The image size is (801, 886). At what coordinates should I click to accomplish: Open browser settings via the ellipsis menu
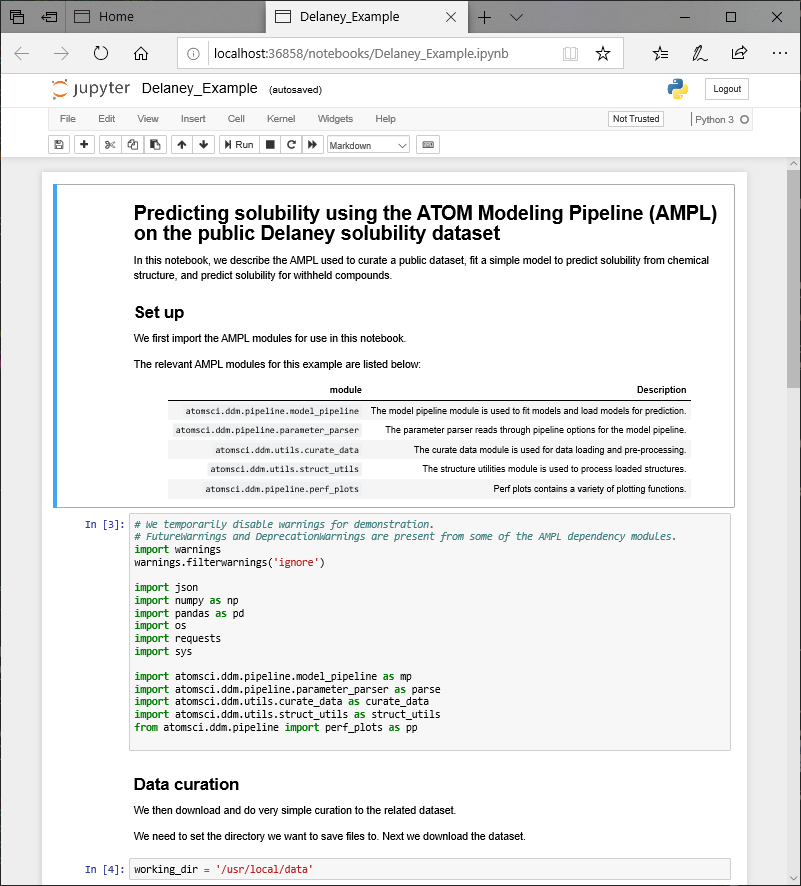point(778,53)
